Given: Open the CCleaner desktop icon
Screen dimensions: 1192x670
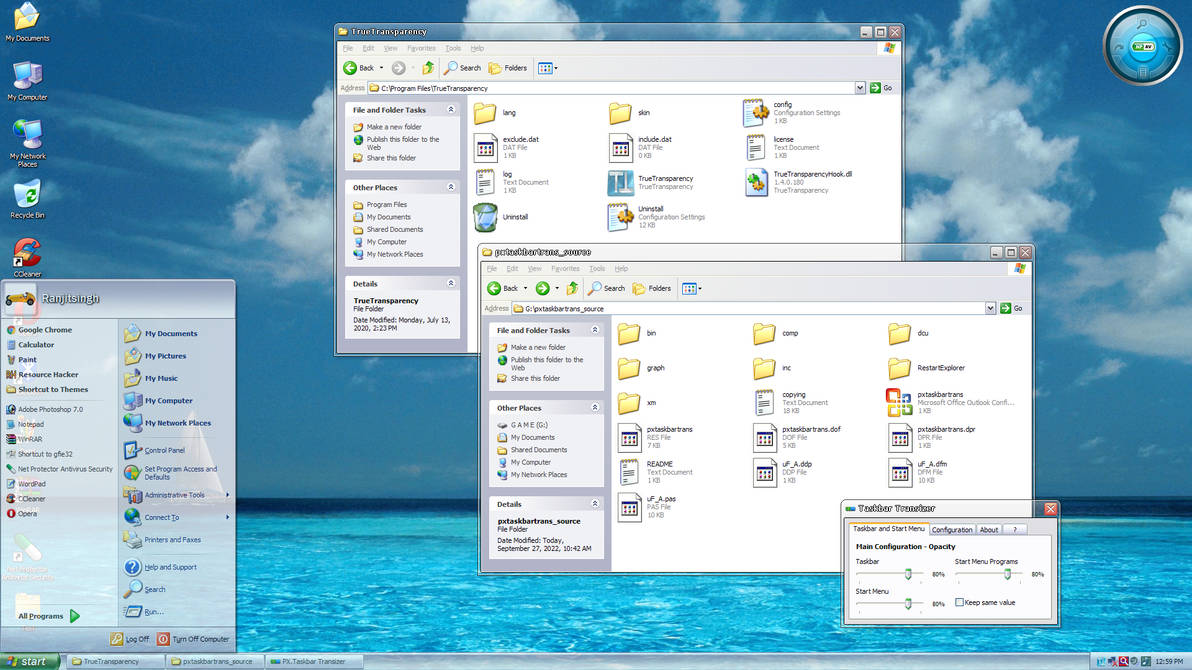Looking at the screenshot, I should tap(25, 252).
